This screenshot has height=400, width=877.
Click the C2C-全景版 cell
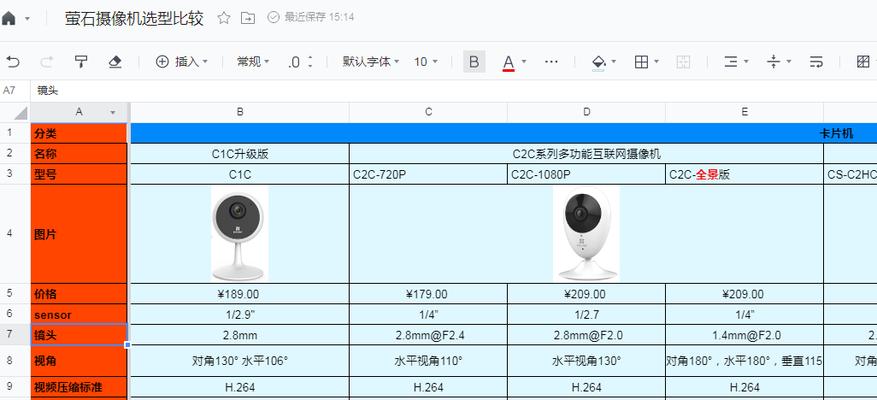(x=744, y=175)
